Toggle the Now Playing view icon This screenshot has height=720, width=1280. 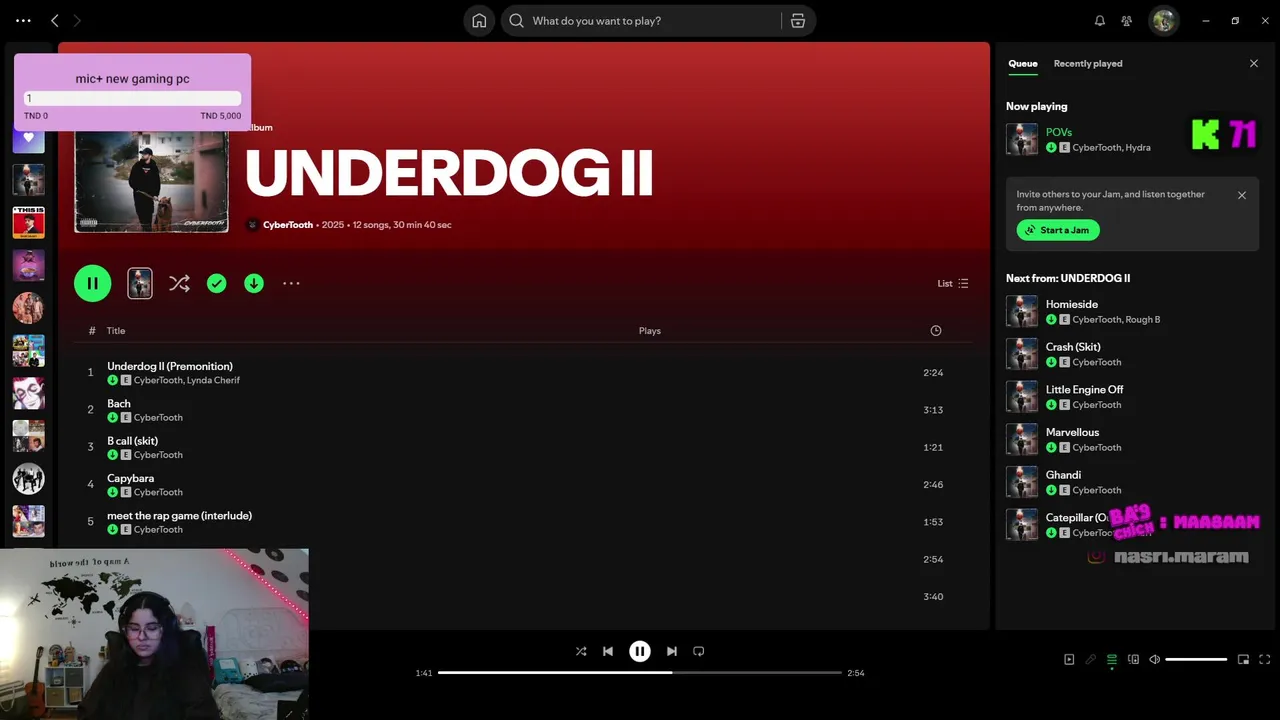click(1069, 660)
